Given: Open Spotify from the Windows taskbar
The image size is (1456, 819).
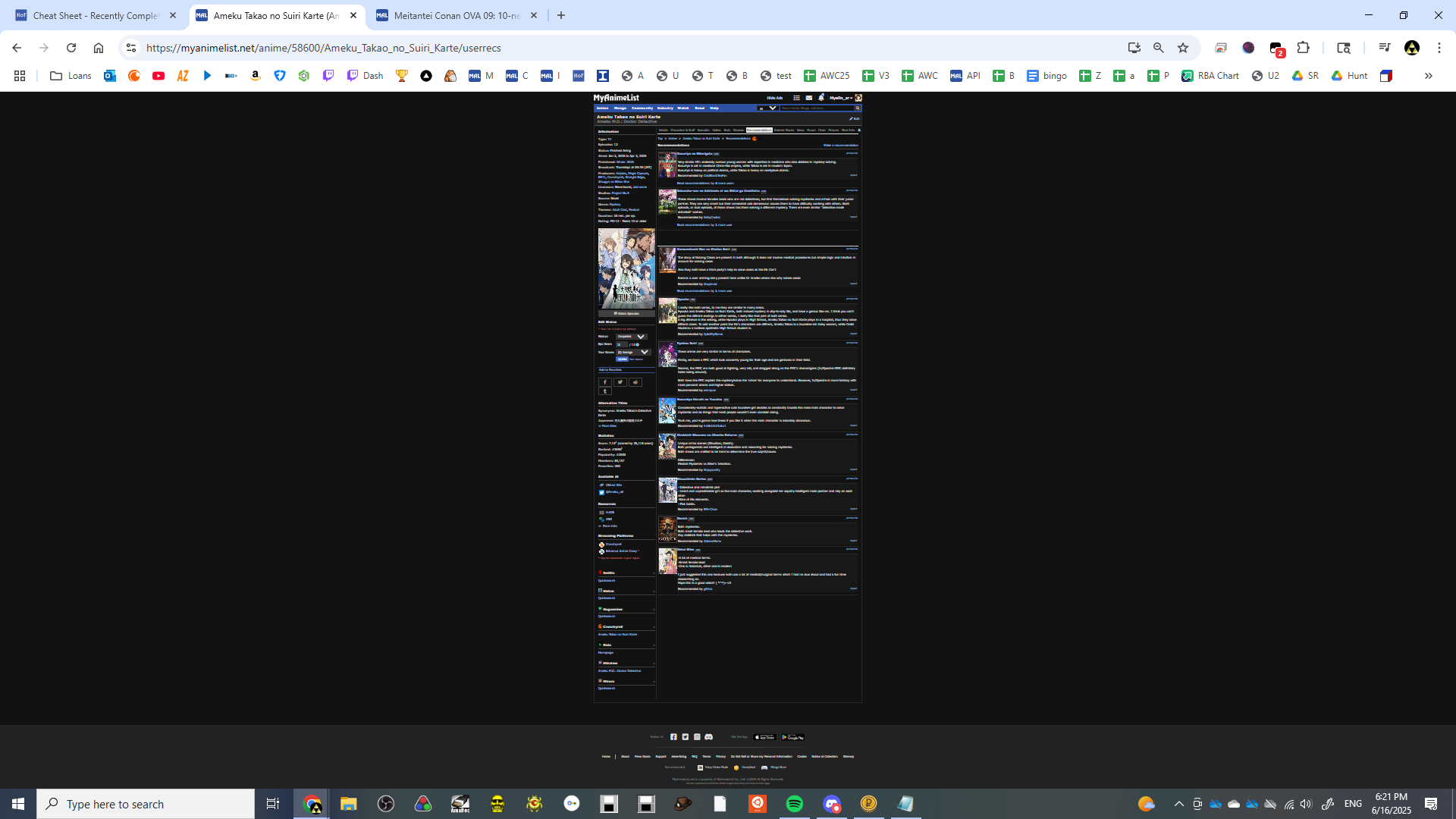Looking at the screenshot, I should pos(794,804).
